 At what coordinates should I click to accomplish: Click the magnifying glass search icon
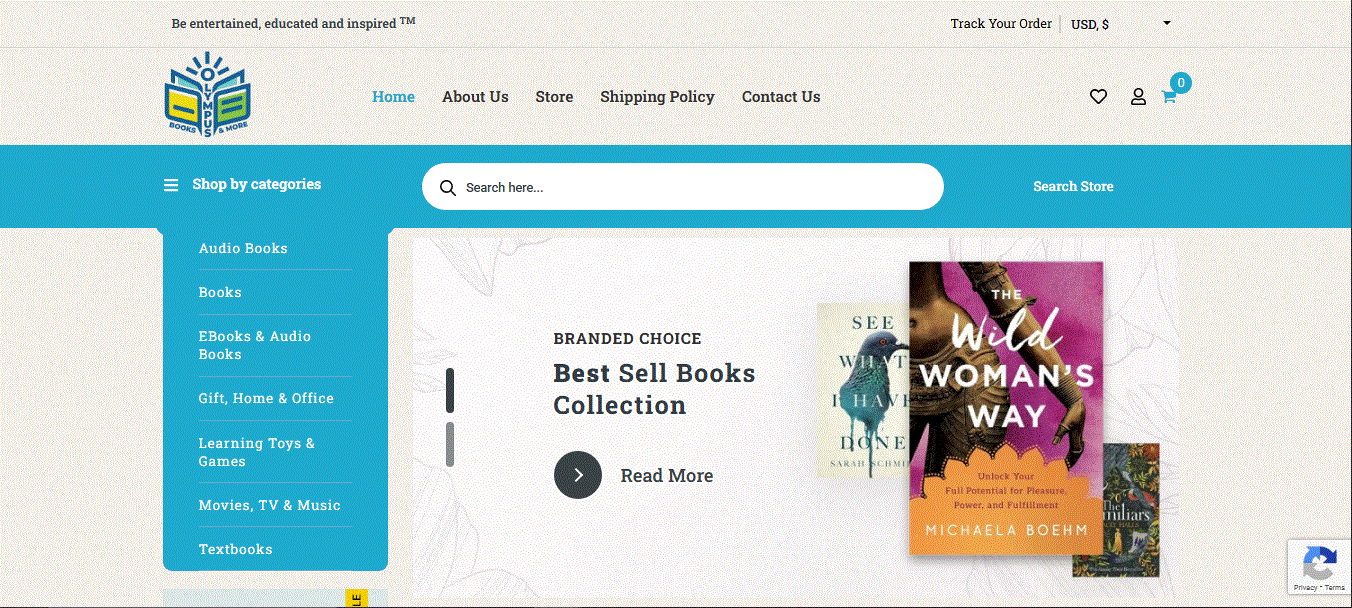pyautogui.click(x=448, y=188)
